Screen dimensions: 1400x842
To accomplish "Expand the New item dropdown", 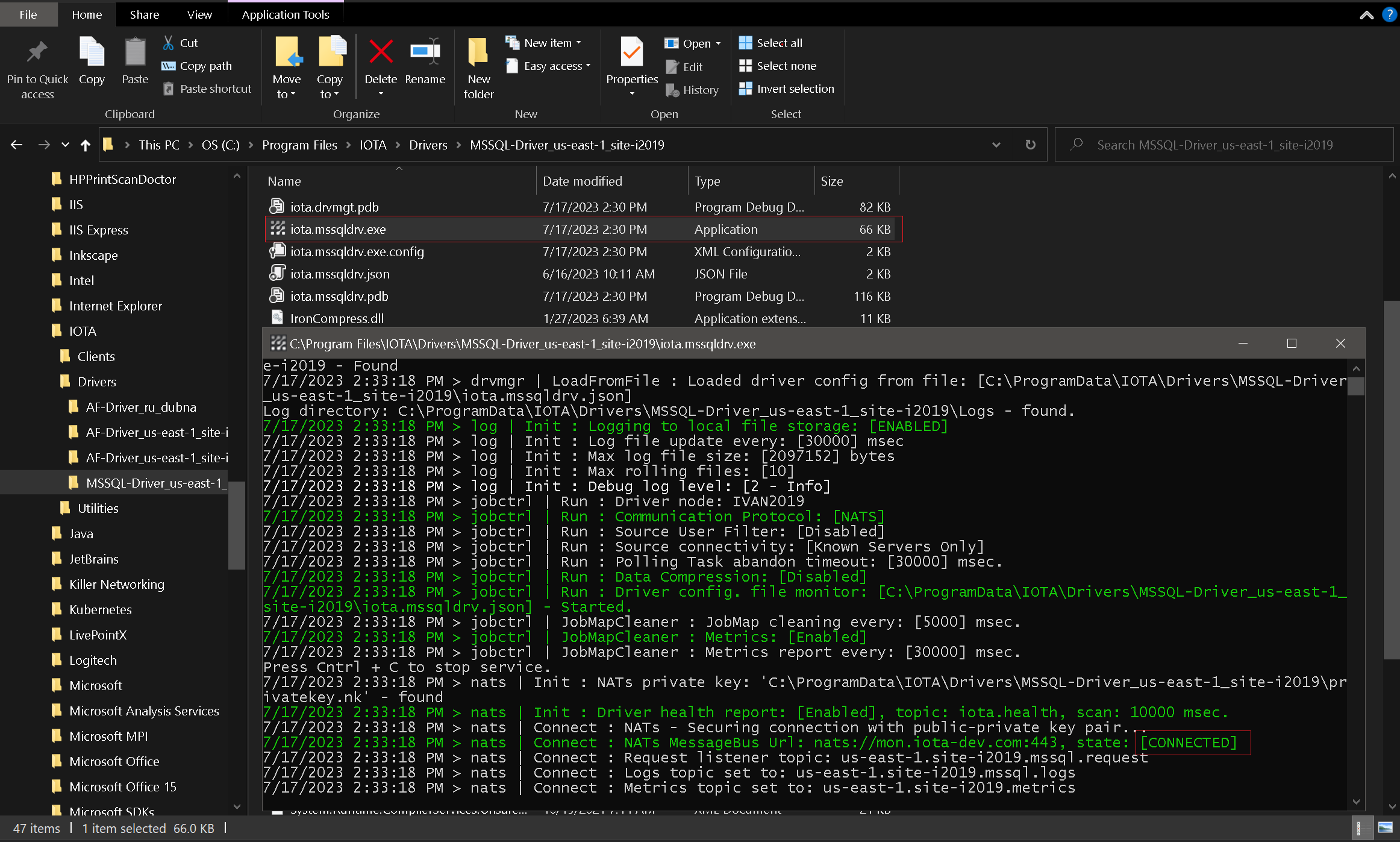I will coord(579,43).
